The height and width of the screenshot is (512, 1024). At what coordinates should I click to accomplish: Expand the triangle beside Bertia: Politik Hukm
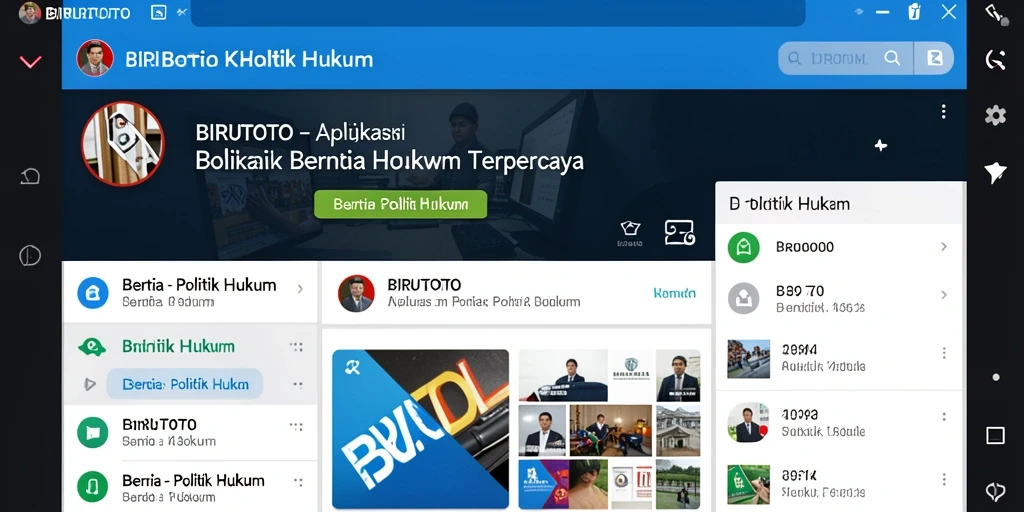tap(90, 384)
